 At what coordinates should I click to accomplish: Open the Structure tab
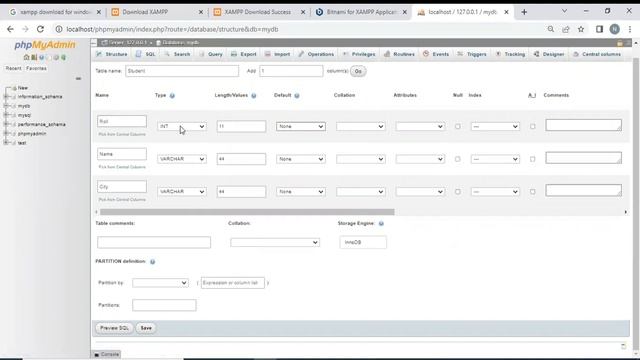pos(111,54)
